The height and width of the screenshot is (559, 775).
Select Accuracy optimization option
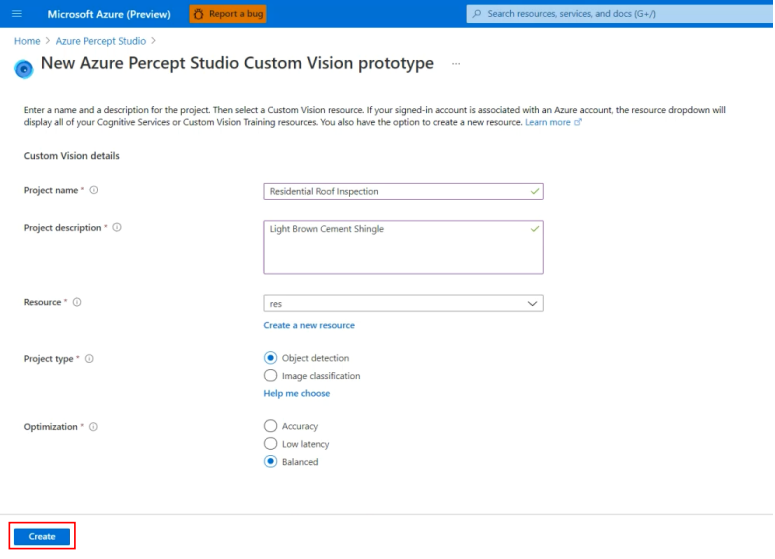tap(270, 426)
